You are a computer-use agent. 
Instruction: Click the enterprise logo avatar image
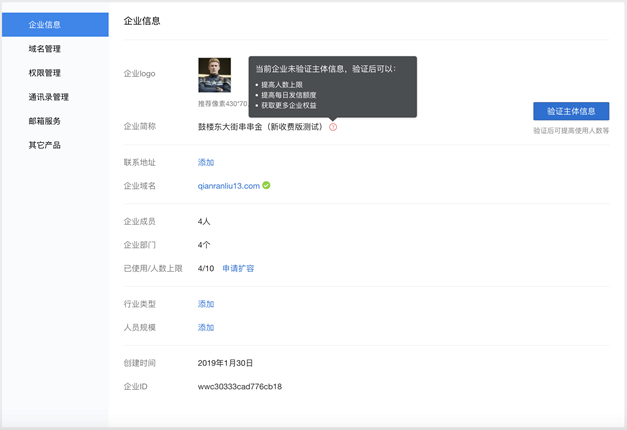pyautogui.click(x=214, y=75)
